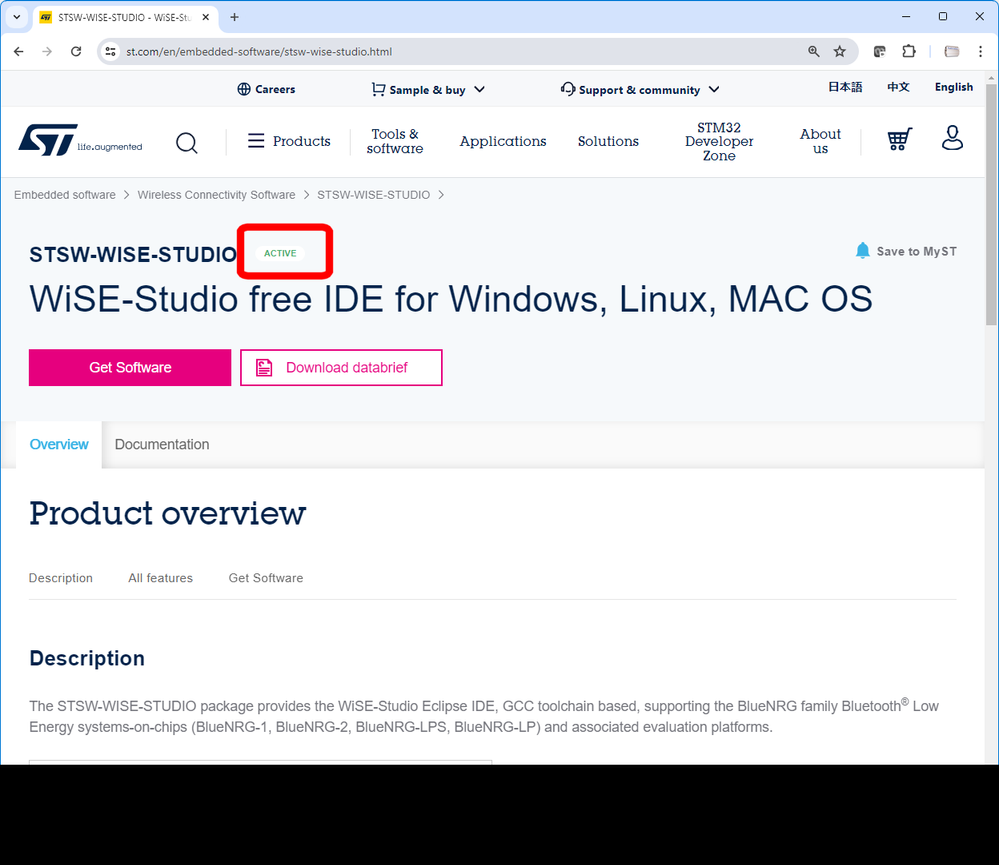The width and height of the screenshot is (999, 865).
Task: Click the user account profile icon
Action: tap(952, 138)
